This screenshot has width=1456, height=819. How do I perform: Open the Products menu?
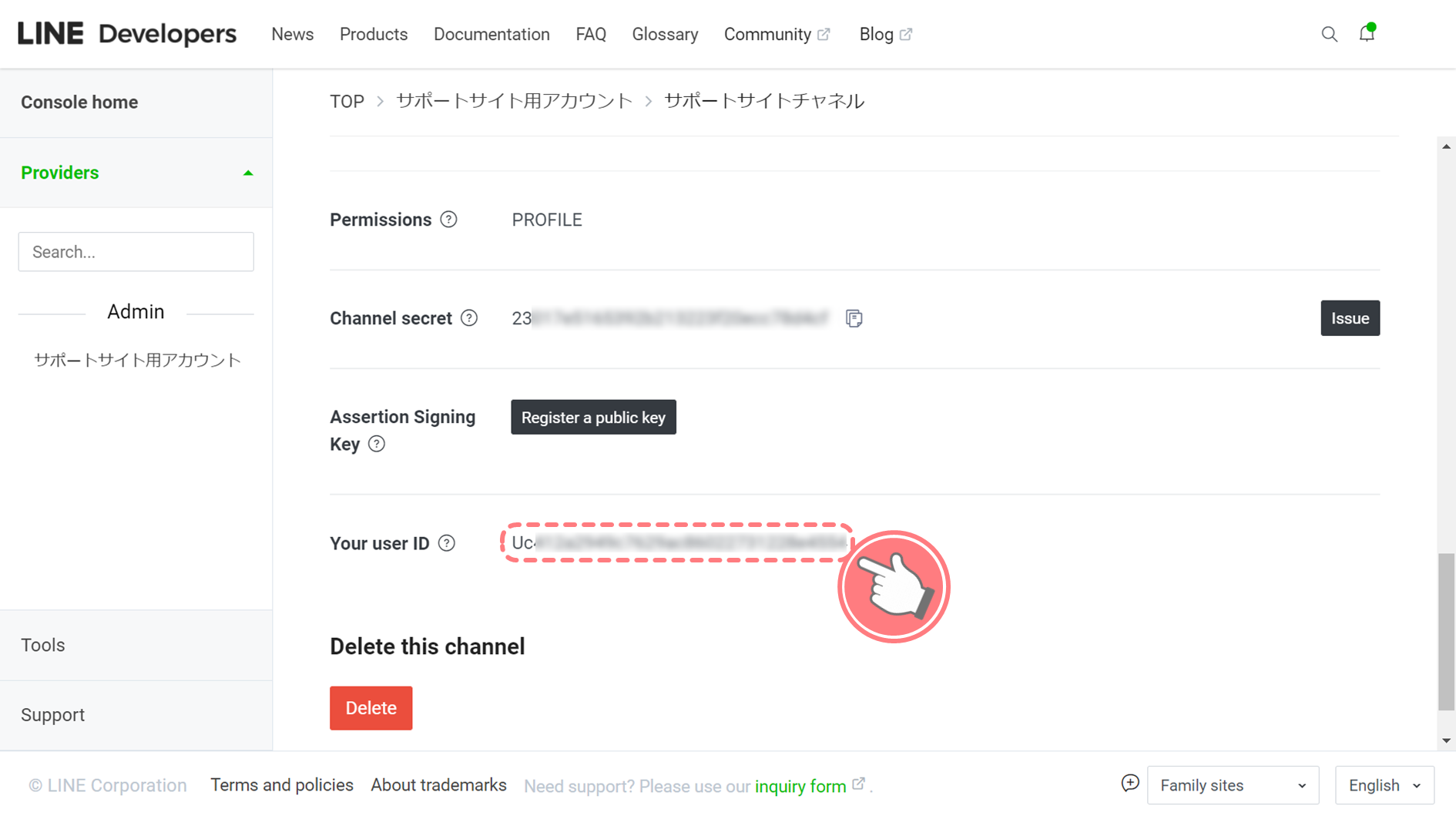point(374,35)
